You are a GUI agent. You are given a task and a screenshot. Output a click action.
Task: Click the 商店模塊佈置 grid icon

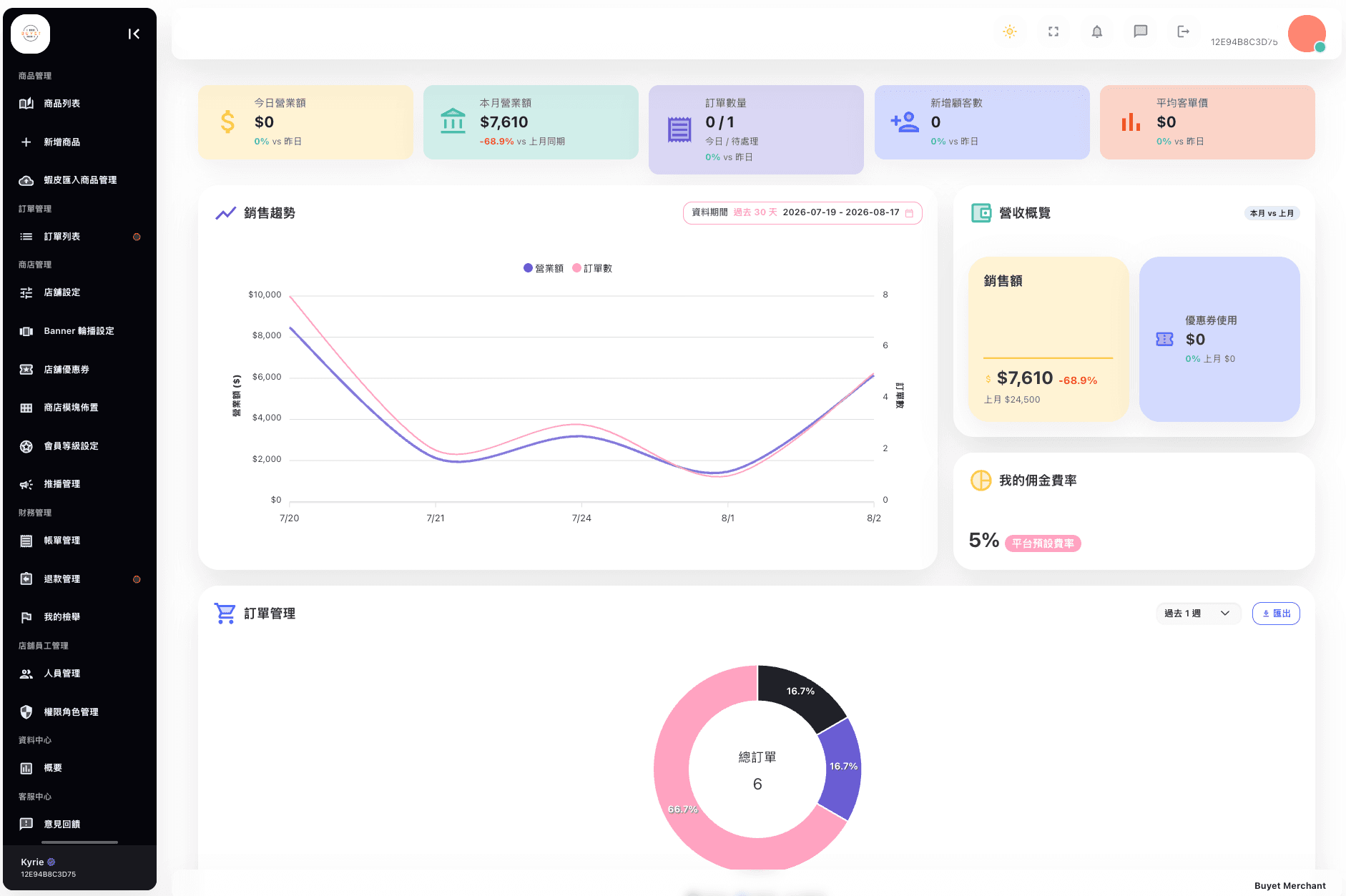click(26, 408)
